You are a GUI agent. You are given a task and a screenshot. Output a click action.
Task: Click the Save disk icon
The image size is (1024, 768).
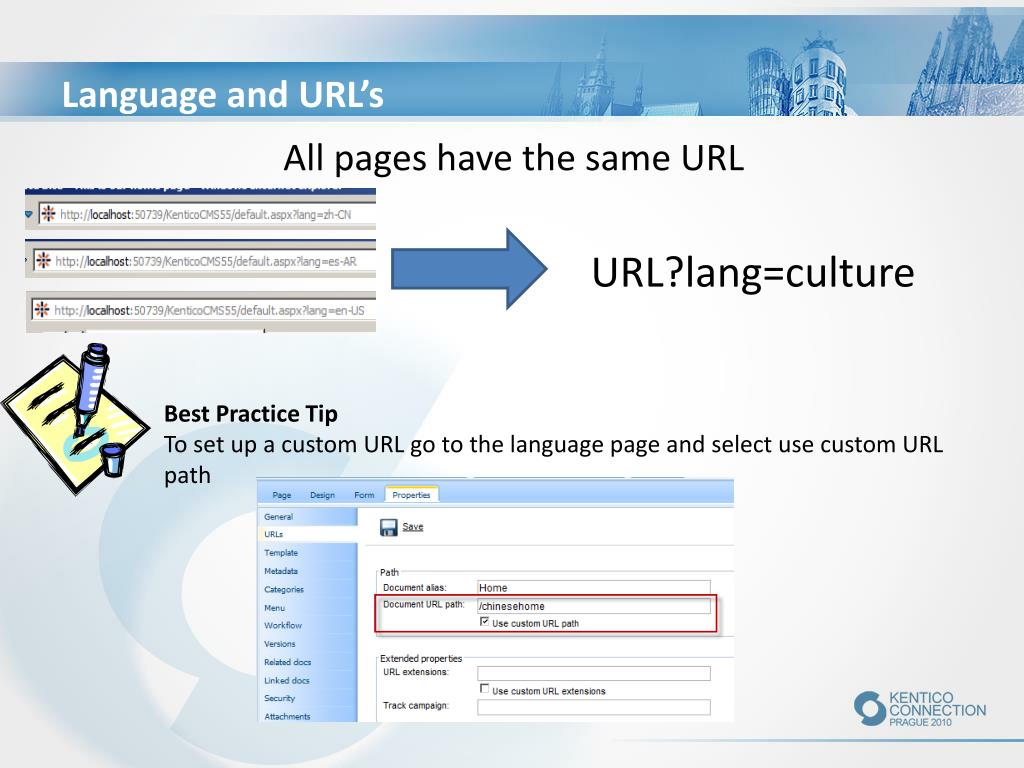click(389, 527)
